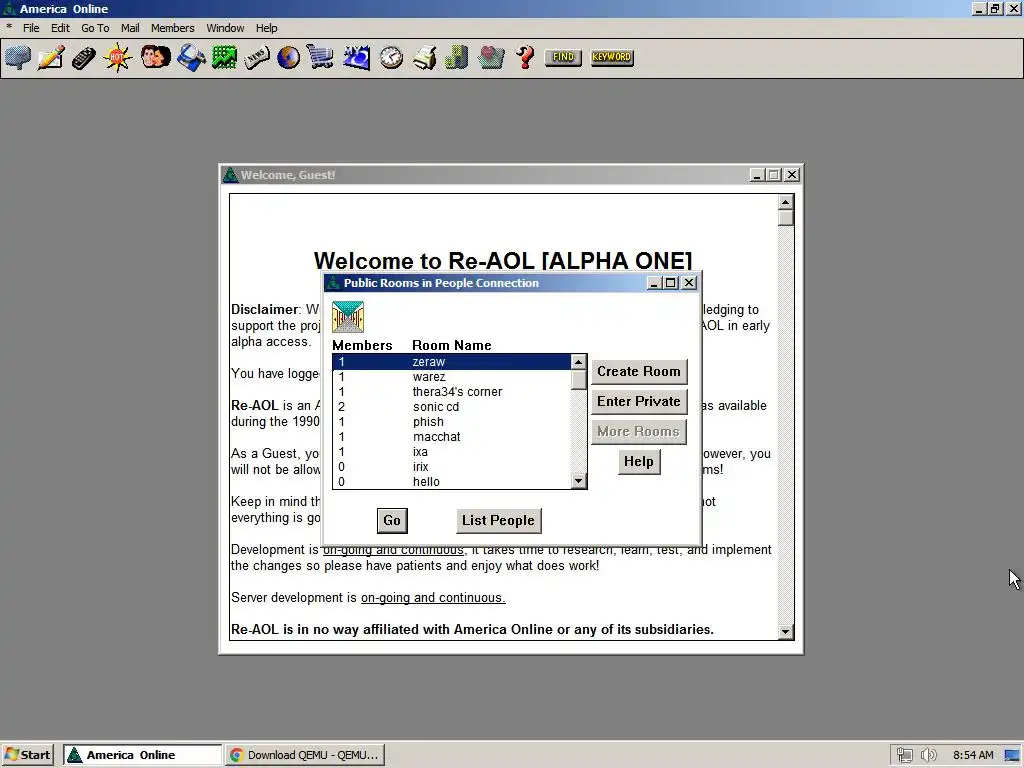Open the World Wide Web globe icon

[288, 57]
